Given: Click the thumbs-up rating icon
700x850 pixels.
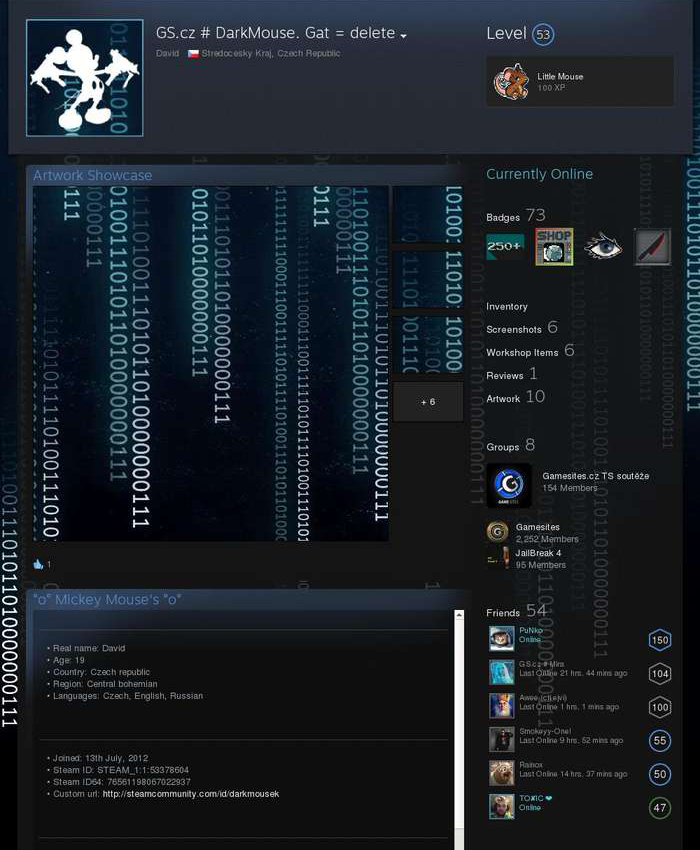Looking at the screenshot, I should click(x=38, y=564).
